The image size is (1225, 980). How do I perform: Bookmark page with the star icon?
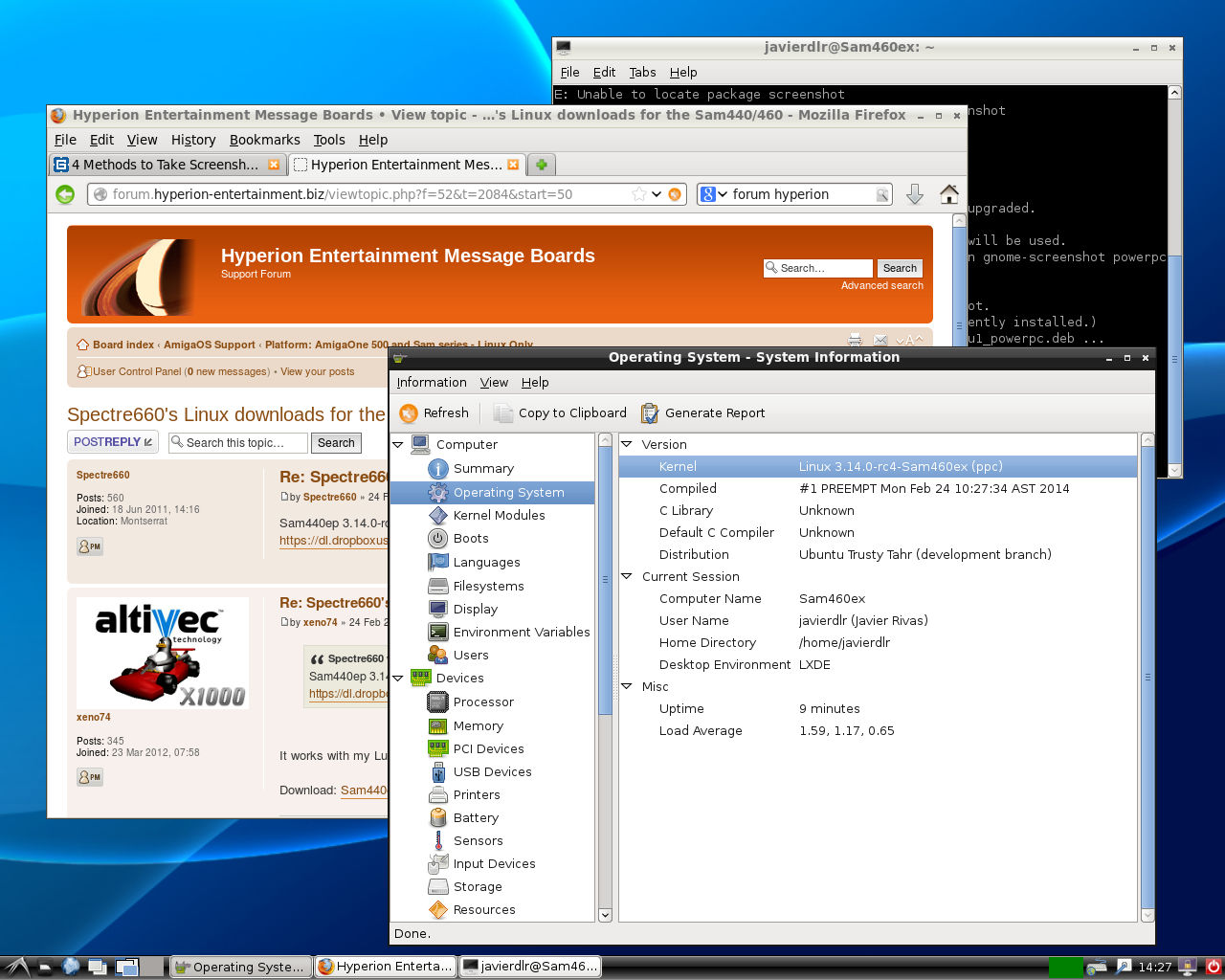pyautogui.click(x=638, y=194)
